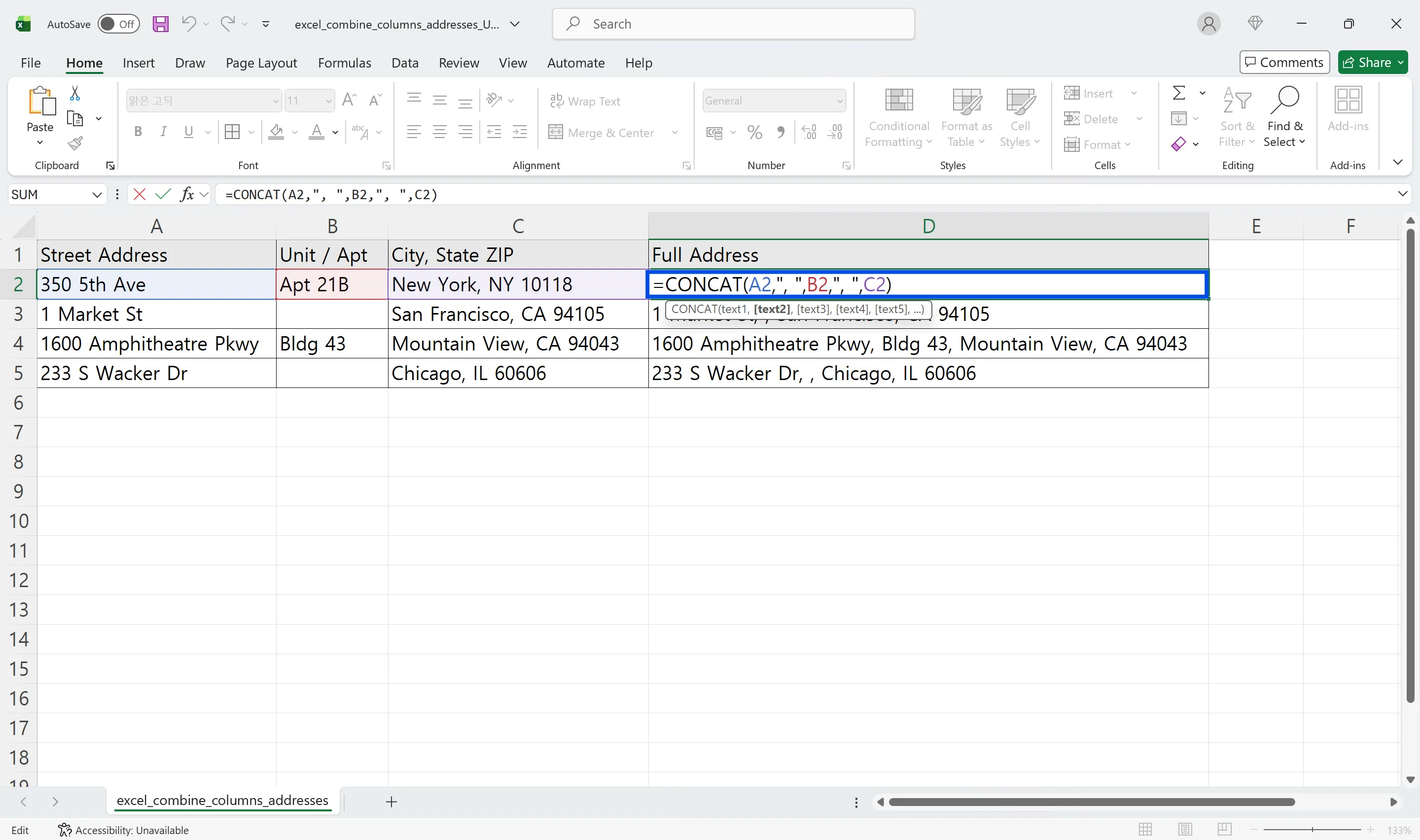The width and height of the screenshot is (1420, 840).
Task: Click the Increase Decimal icon
Action: click(x=809, y=132)
